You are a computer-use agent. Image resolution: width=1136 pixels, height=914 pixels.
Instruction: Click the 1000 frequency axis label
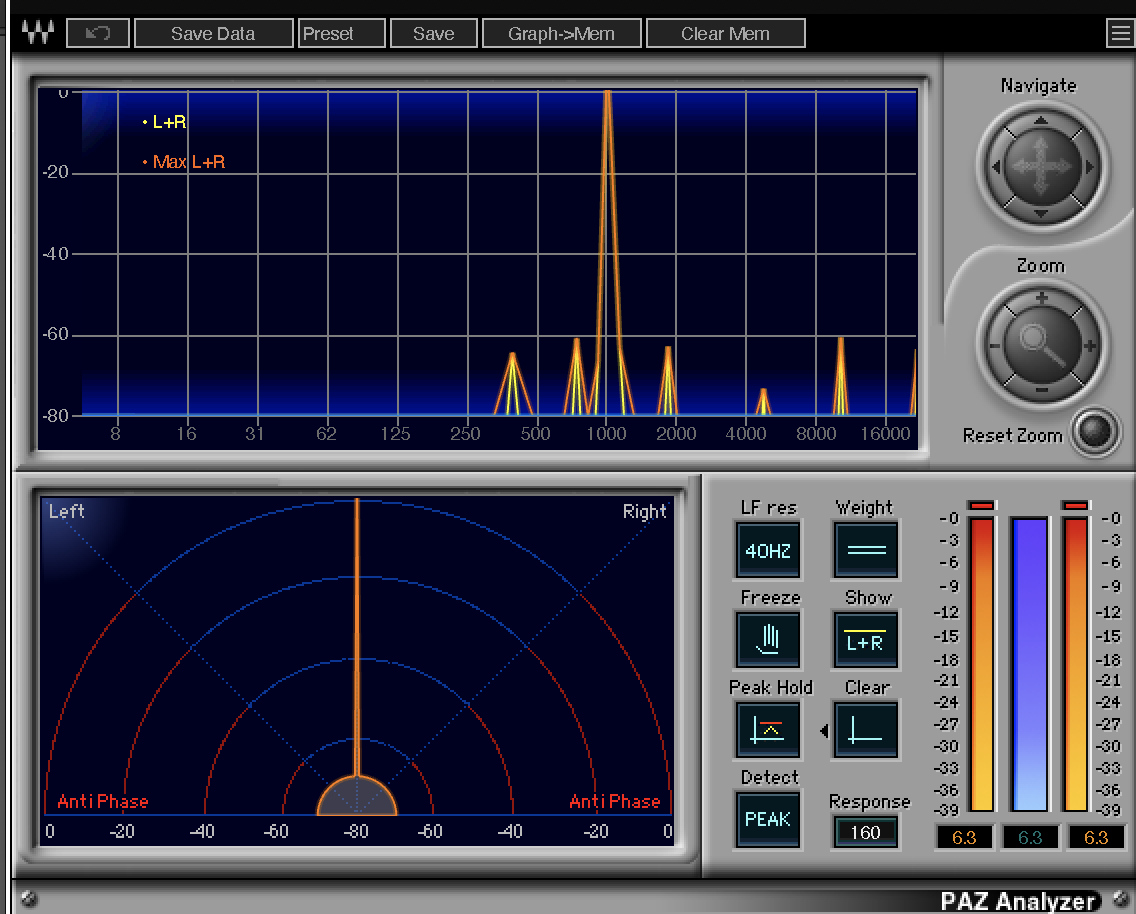(x=606, y=433)
